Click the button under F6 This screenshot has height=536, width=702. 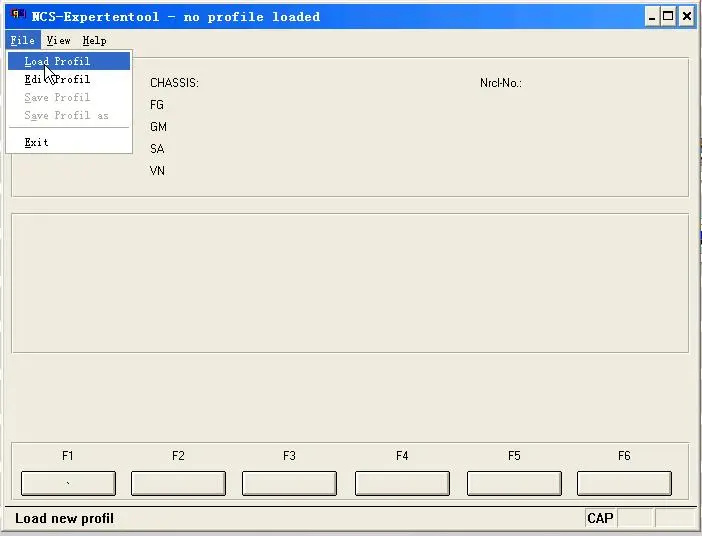[624, 483]
